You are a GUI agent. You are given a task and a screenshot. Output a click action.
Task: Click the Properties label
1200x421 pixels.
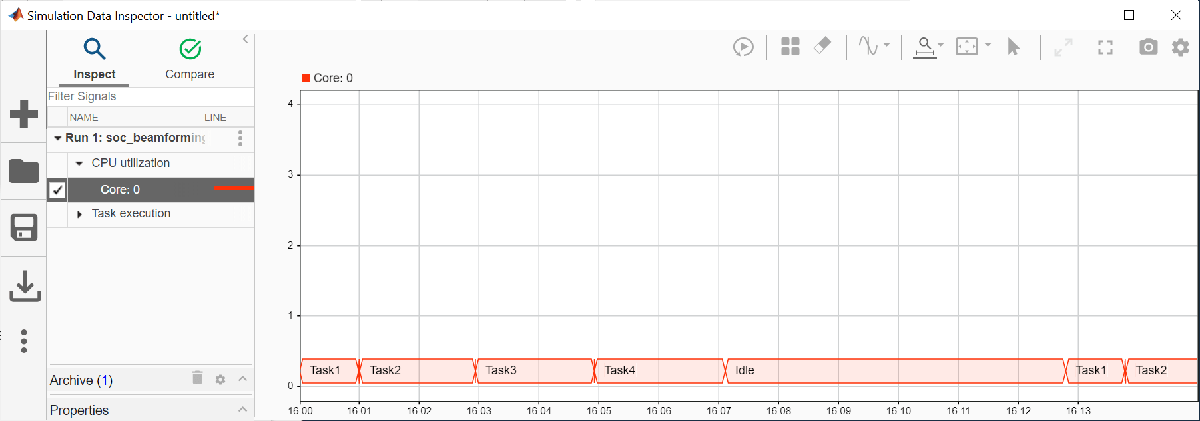(79, 410)
